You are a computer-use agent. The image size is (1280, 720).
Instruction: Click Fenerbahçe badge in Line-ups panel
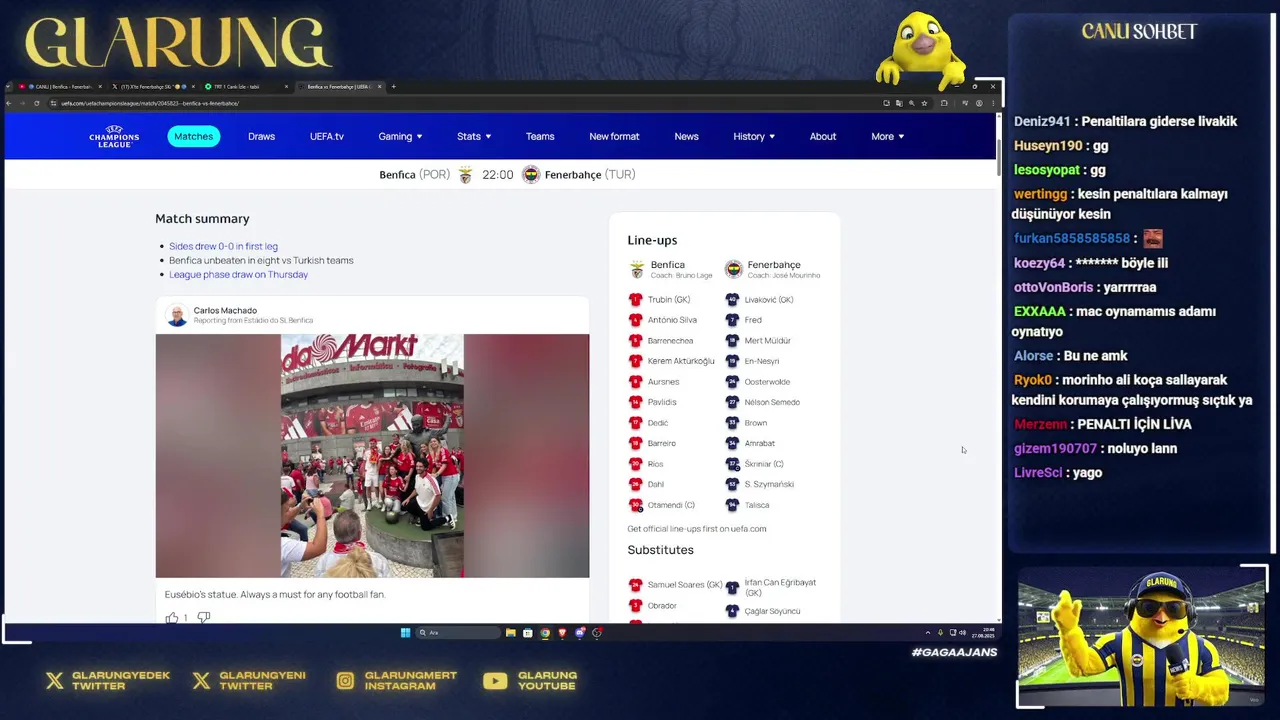pyautogui.click(x=734, y=269)
